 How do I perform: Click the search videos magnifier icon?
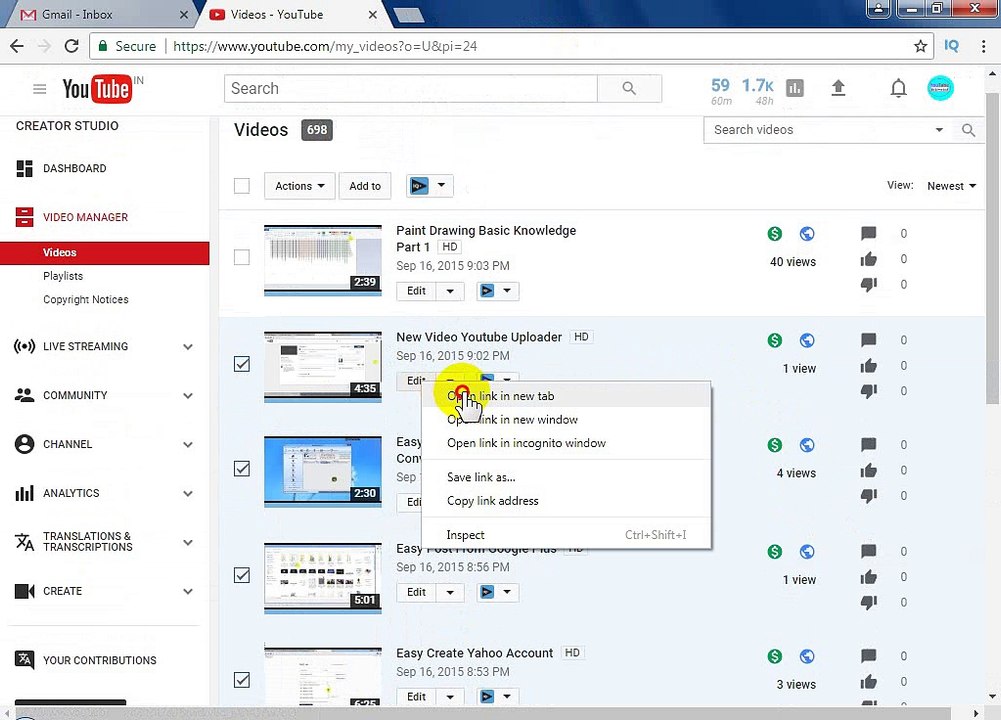coord(968,130)
